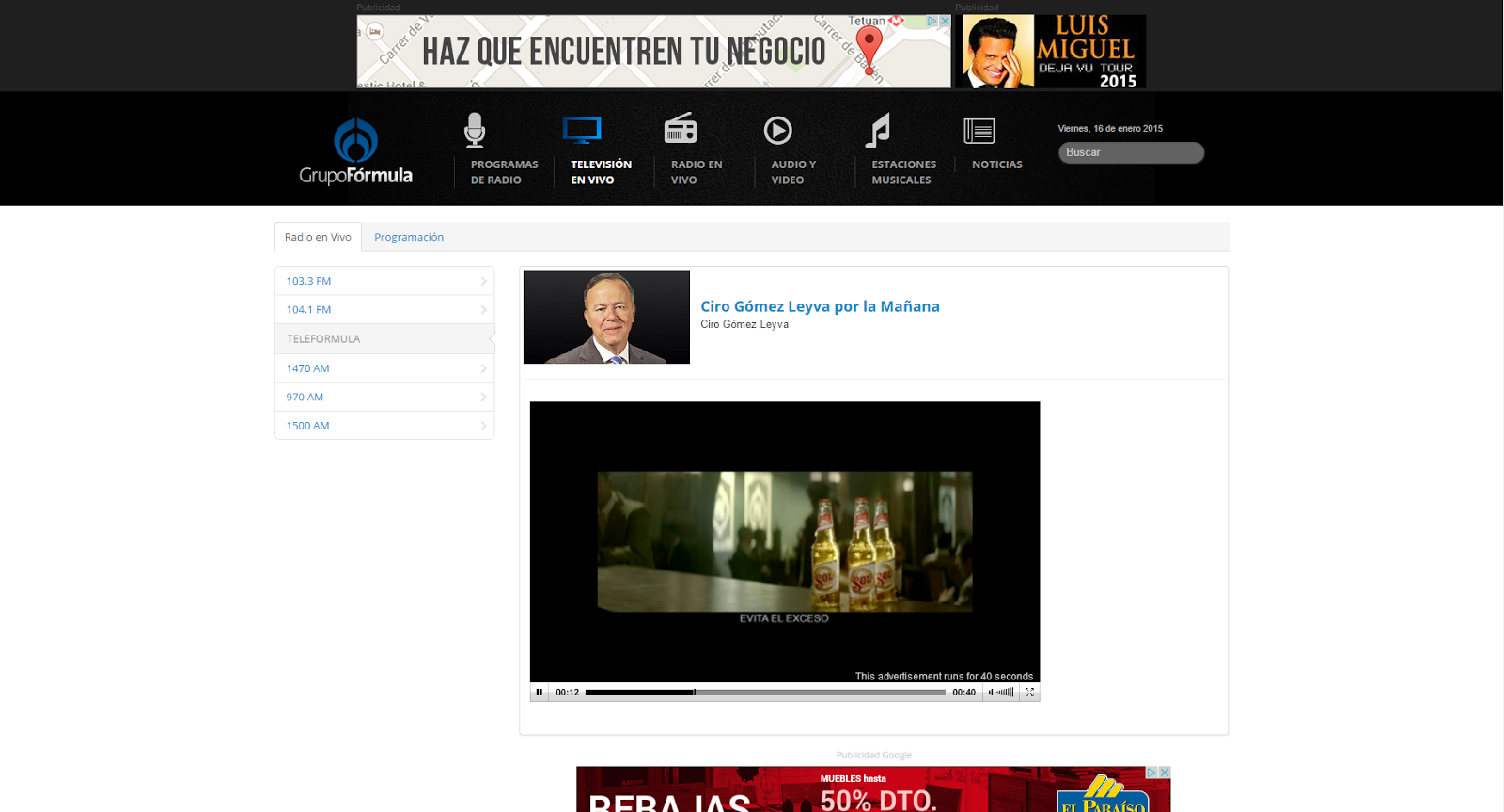This screenshot has width=1504, height=812.
Task: Click the beer advertisement video frame
Action: pos(784,542)
